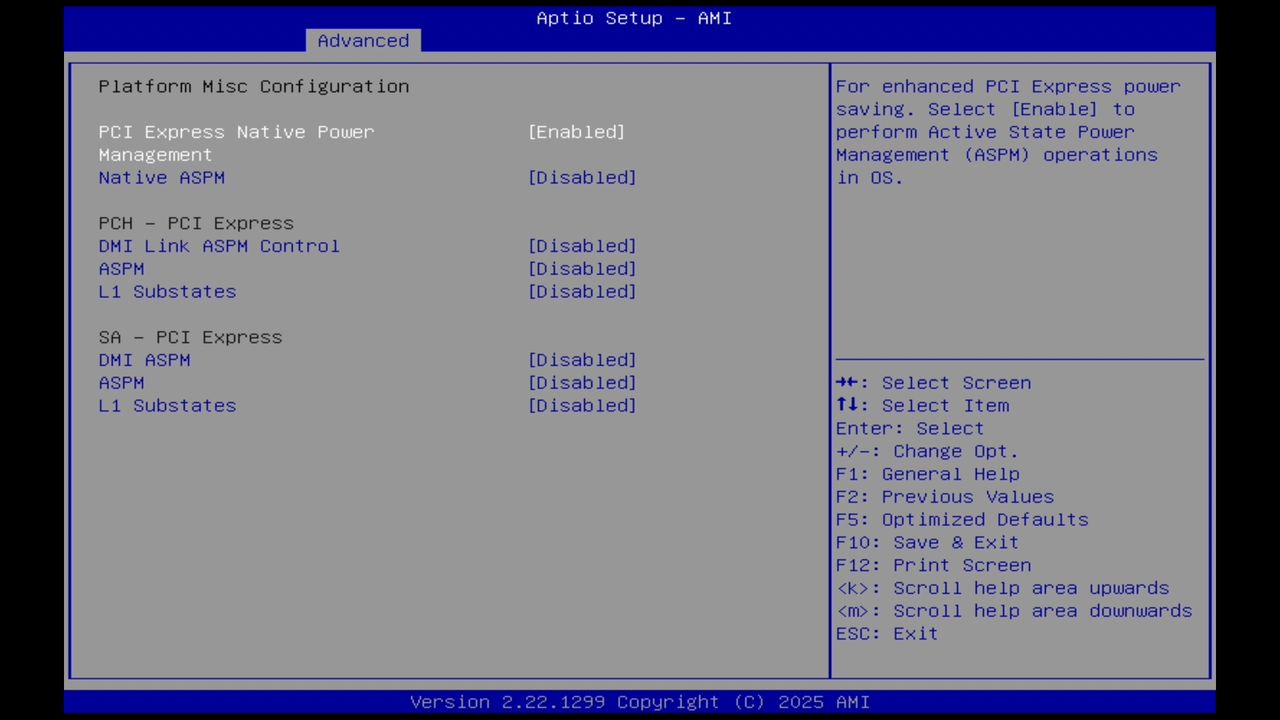Open the Native ASPM value selector

581,177
